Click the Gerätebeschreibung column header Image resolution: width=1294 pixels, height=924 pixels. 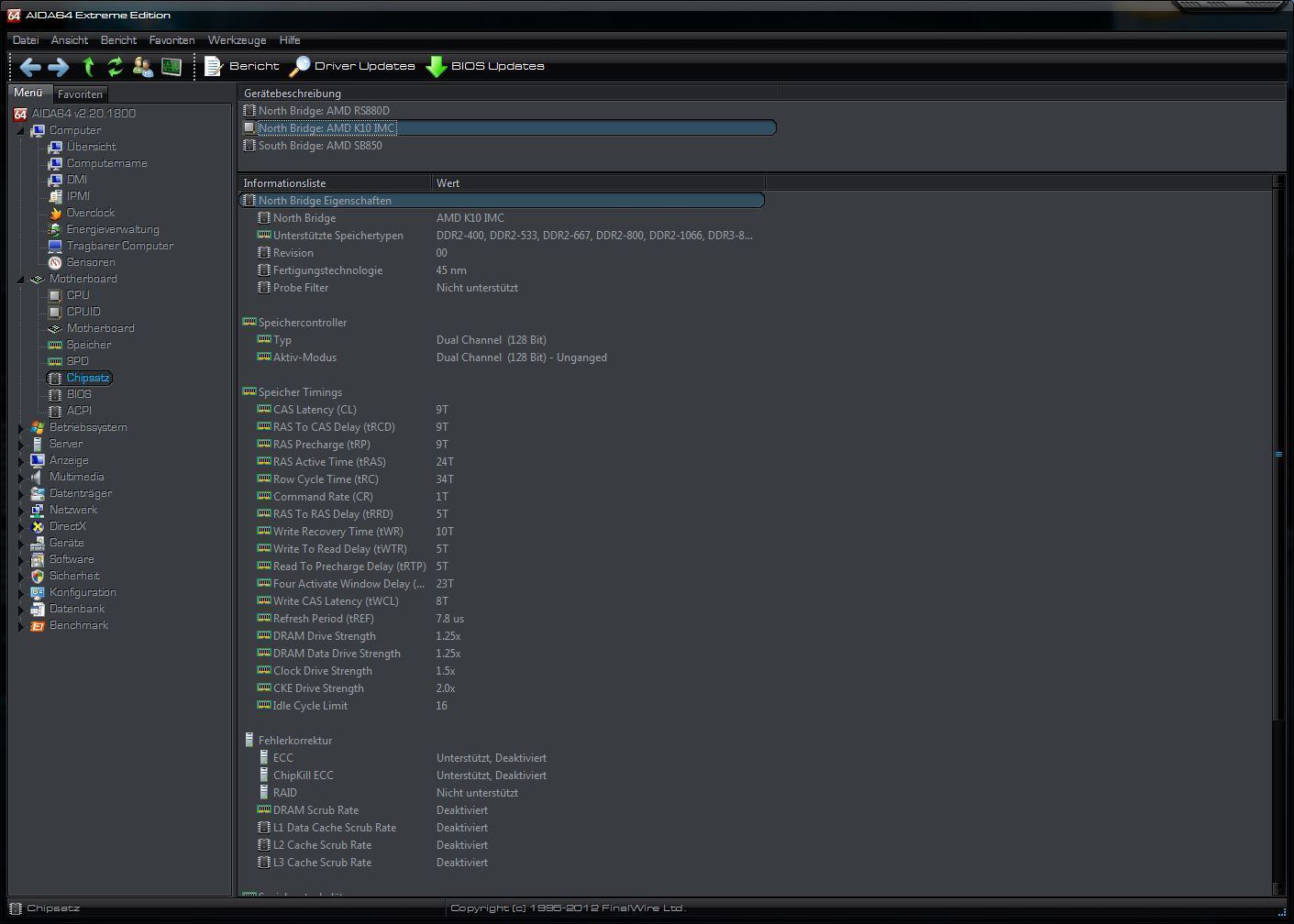(509, 93)
